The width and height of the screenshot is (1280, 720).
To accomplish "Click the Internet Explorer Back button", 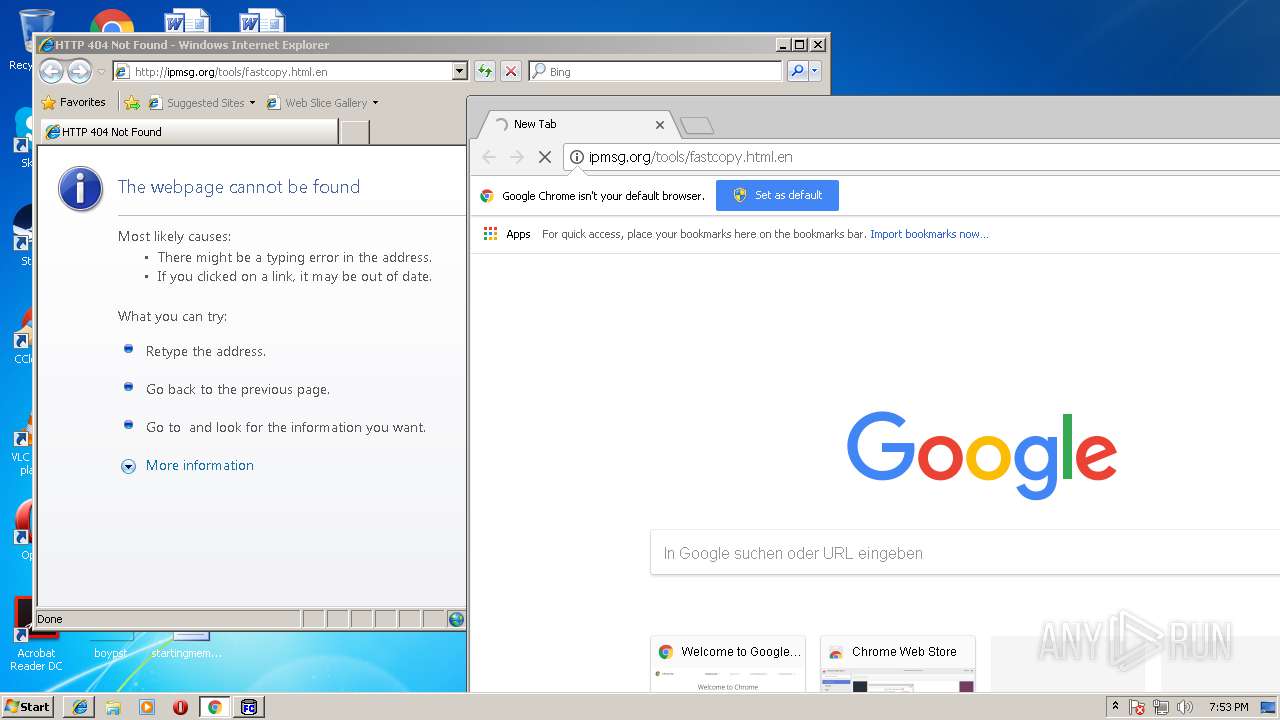I will coord(51,71).
